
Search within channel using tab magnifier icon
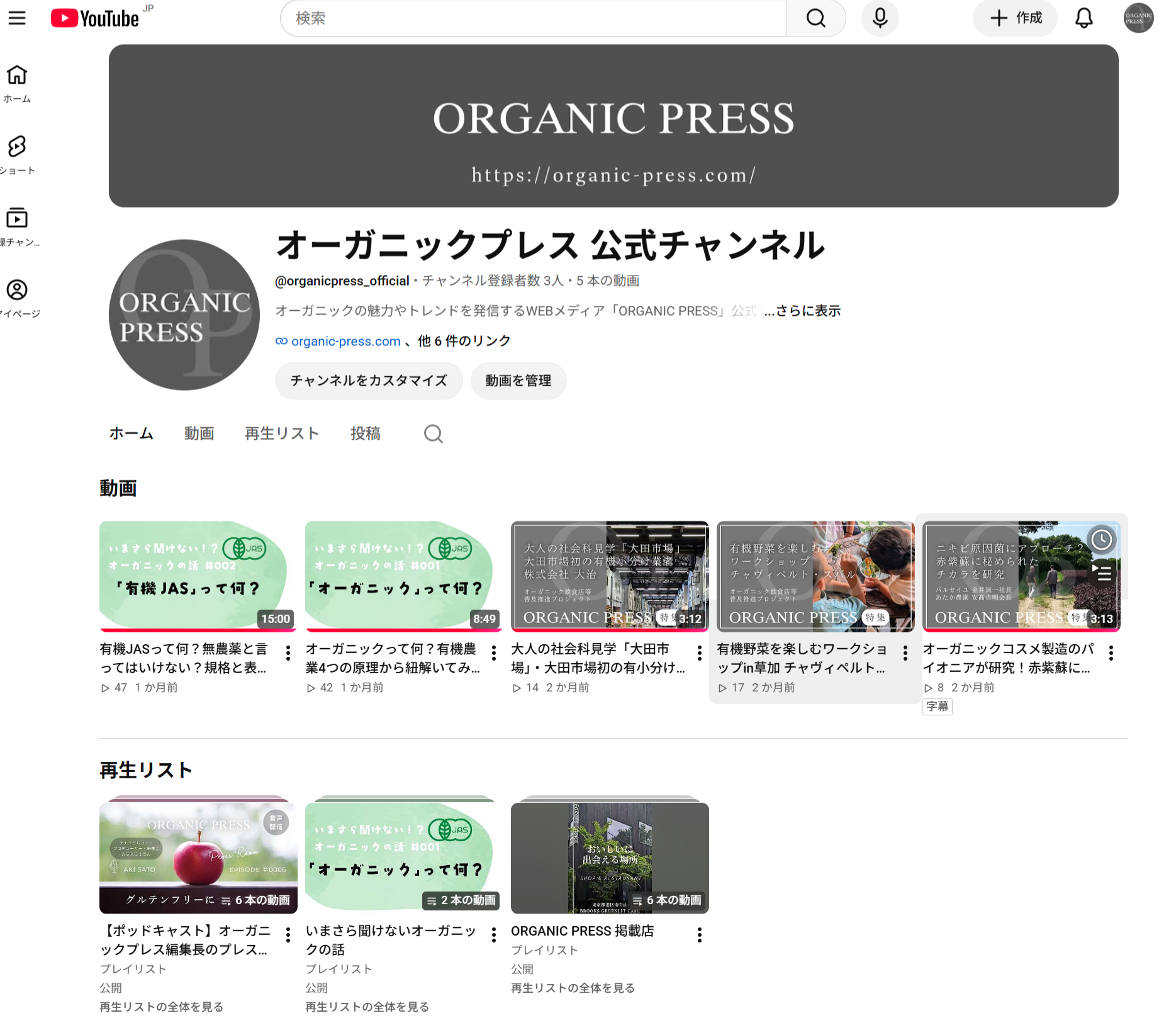433,434
